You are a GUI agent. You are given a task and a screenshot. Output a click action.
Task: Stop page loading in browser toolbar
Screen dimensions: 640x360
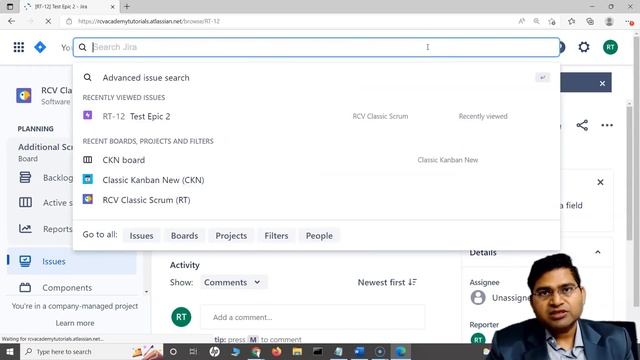pos(48,21)
